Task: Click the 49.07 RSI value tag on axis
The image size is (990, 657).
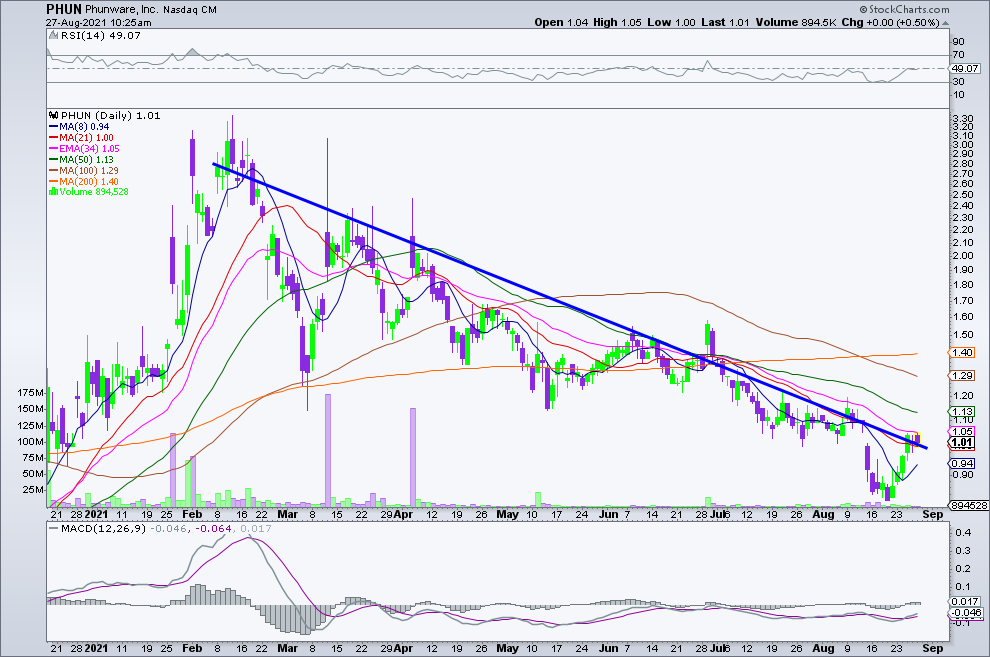Action: (x=965, y=68)
